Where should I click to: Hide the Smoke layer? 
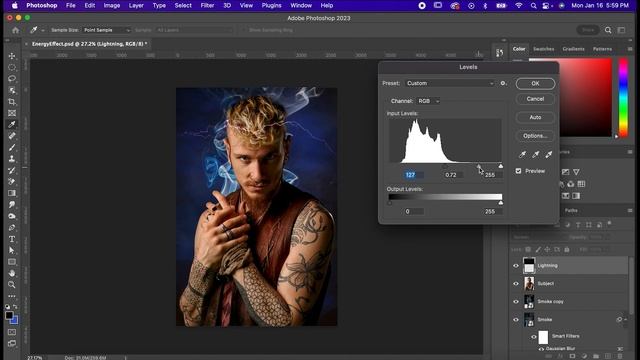(x=516, y=320)
